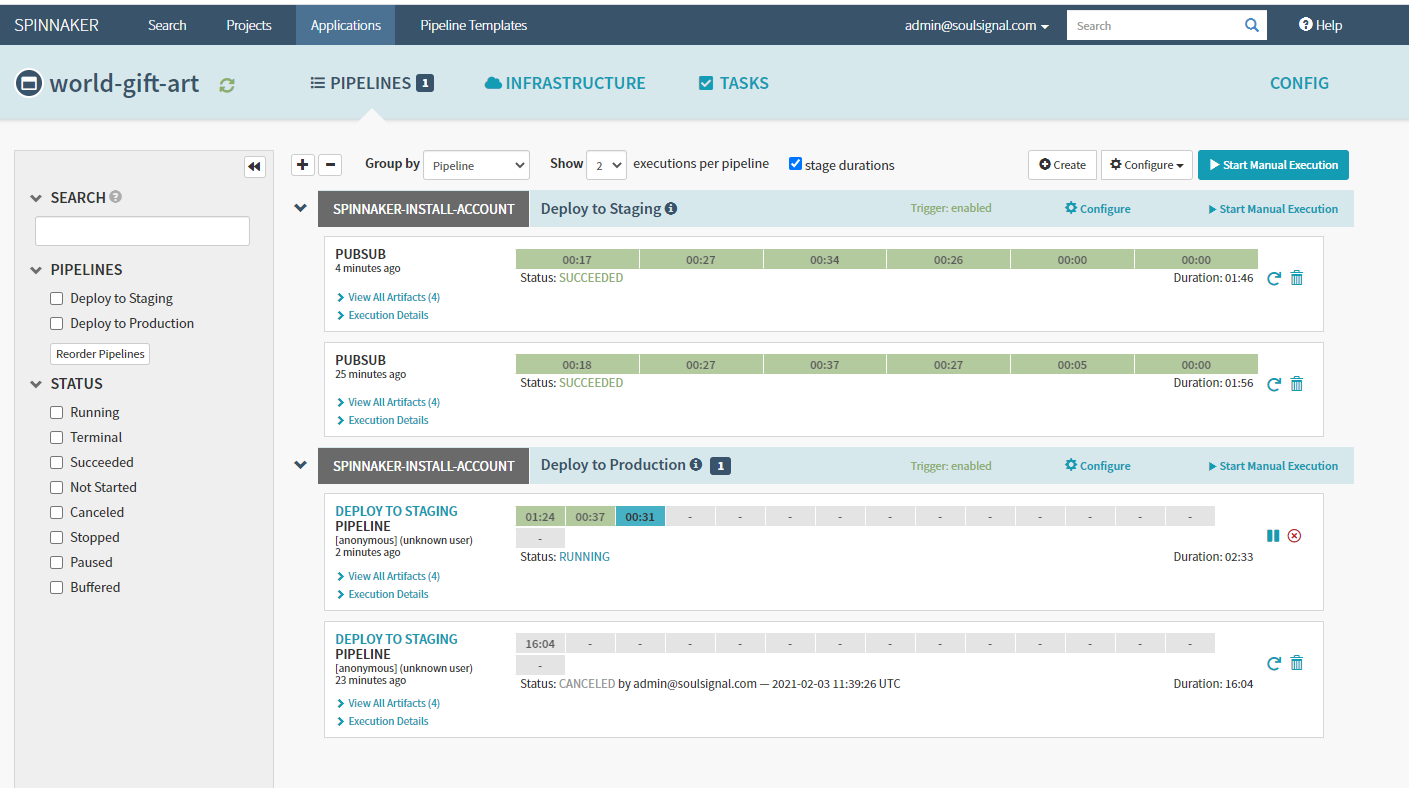This screenshot has height=788, width=1409.
Task: Click the minus icon to collapse all groups
Action: [331, 165]
